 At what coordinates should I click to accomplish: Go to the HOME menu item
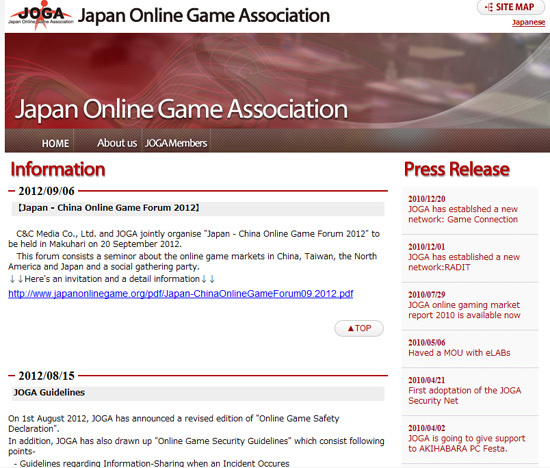click(55, 143)
